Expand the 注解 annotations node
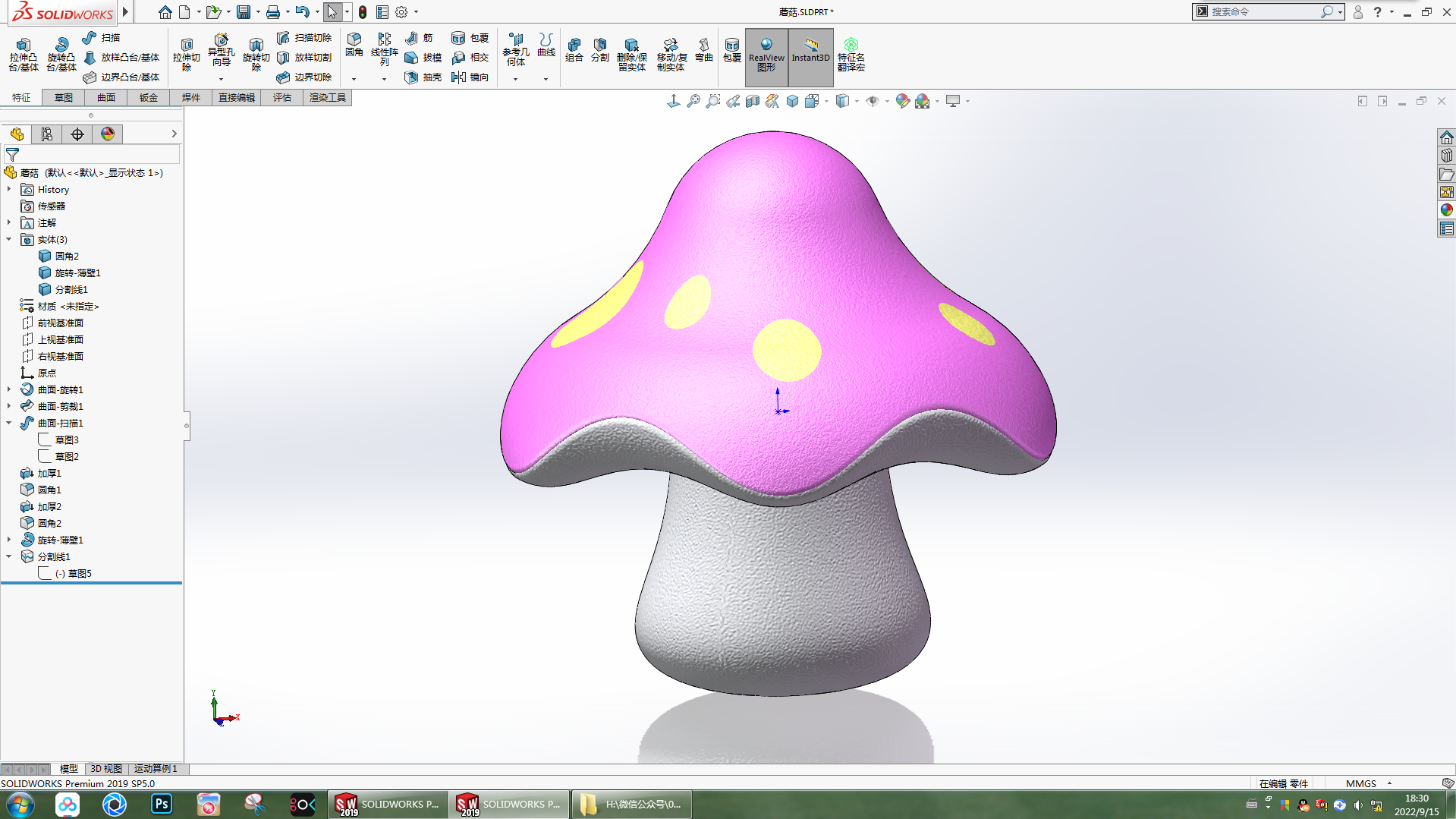1456x819 pixels. [x=9, y=222]
